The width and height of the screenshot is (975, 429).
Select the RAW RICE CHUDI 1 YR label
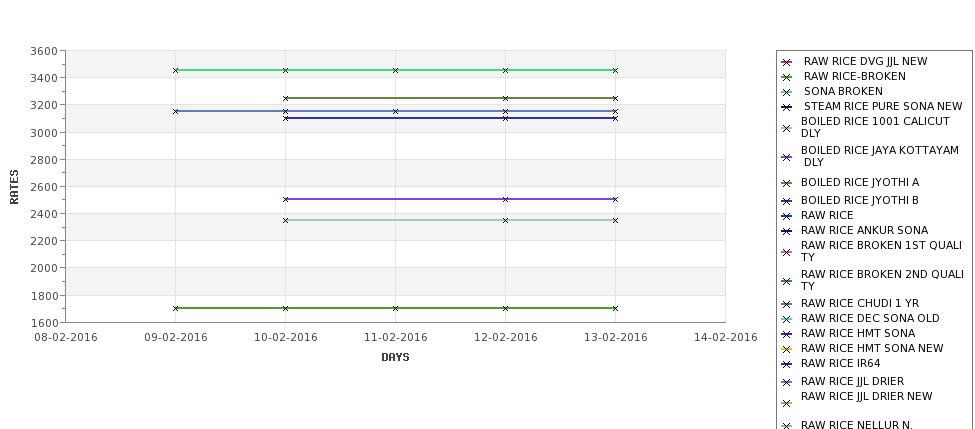859,303
